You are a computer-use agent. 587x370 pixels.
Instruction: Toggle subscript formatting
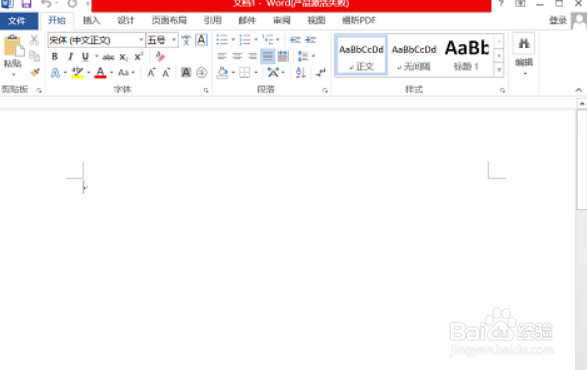[x=124, y=57]
